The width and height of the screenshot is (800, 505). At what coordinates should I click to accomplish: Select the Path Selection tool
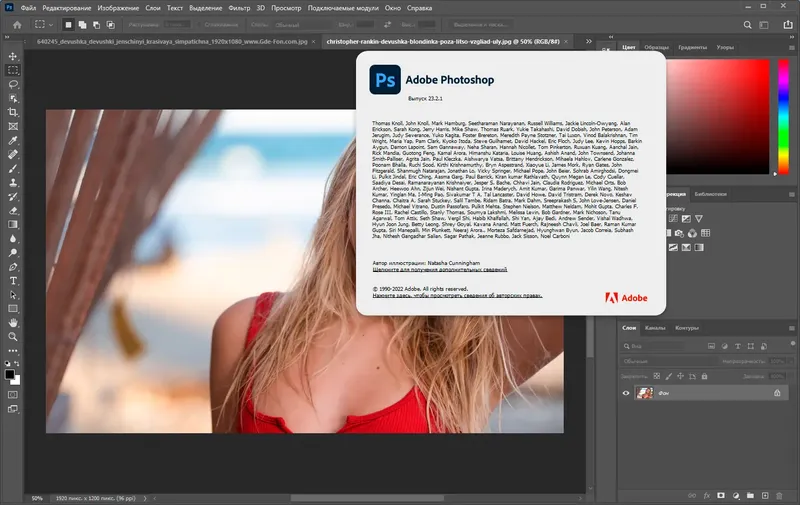coord(13,295)
